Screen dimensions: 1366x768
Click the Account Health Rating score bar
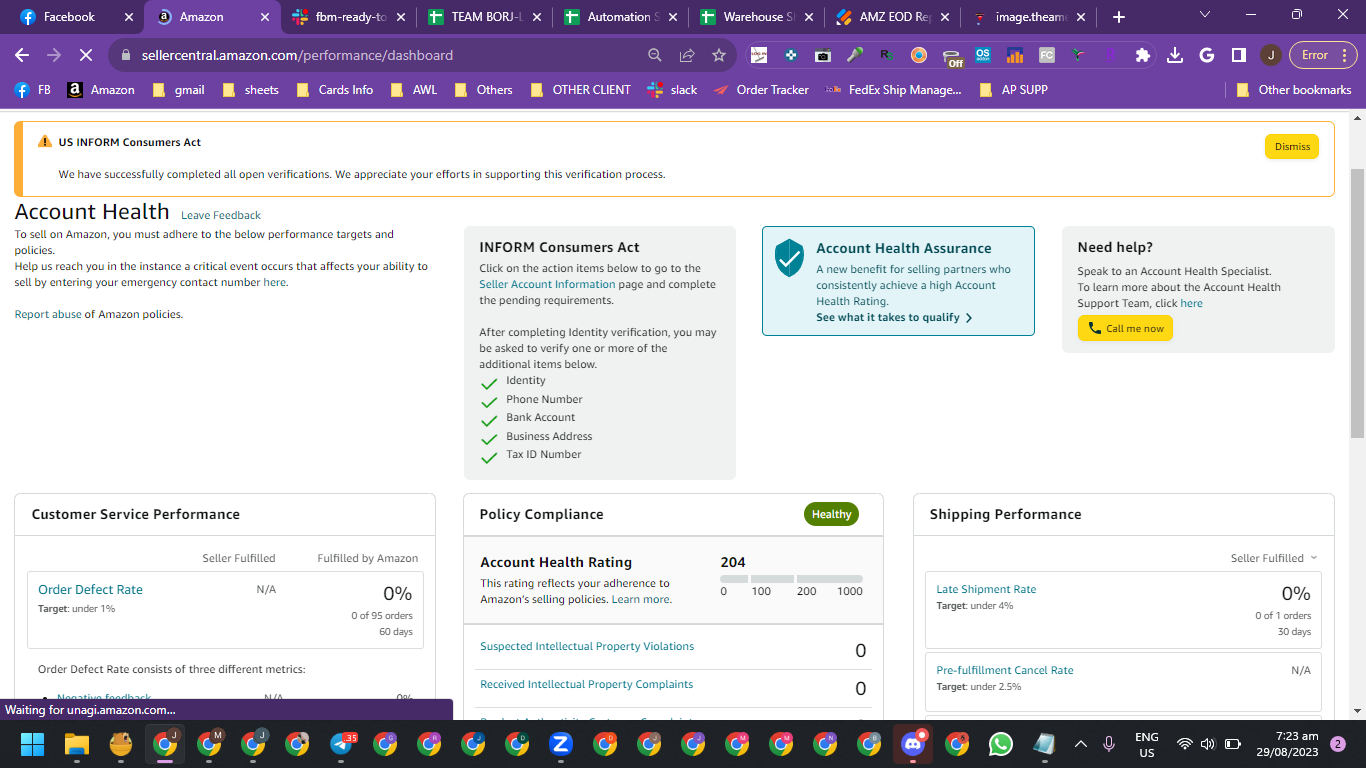pyautogui.click(x=791, y=579)
